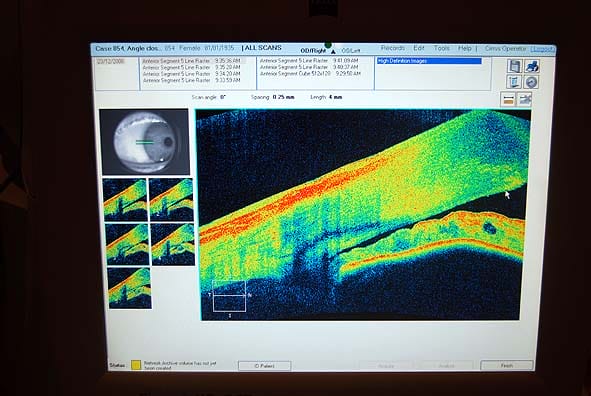Select the Anterior Segment Cube 512x128 scan
The width and height of the screenshot is (591, 396).
tap(310, 74)
